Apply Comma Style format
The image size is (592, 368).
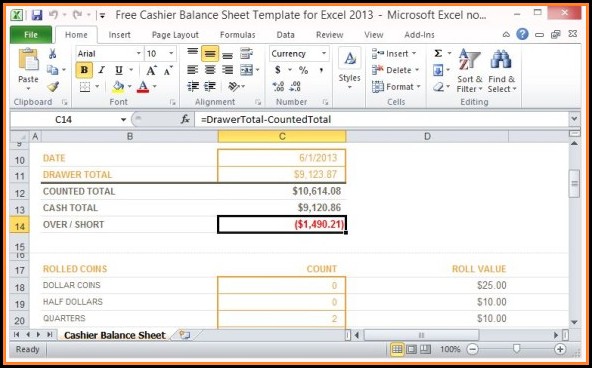pos(321,70)
